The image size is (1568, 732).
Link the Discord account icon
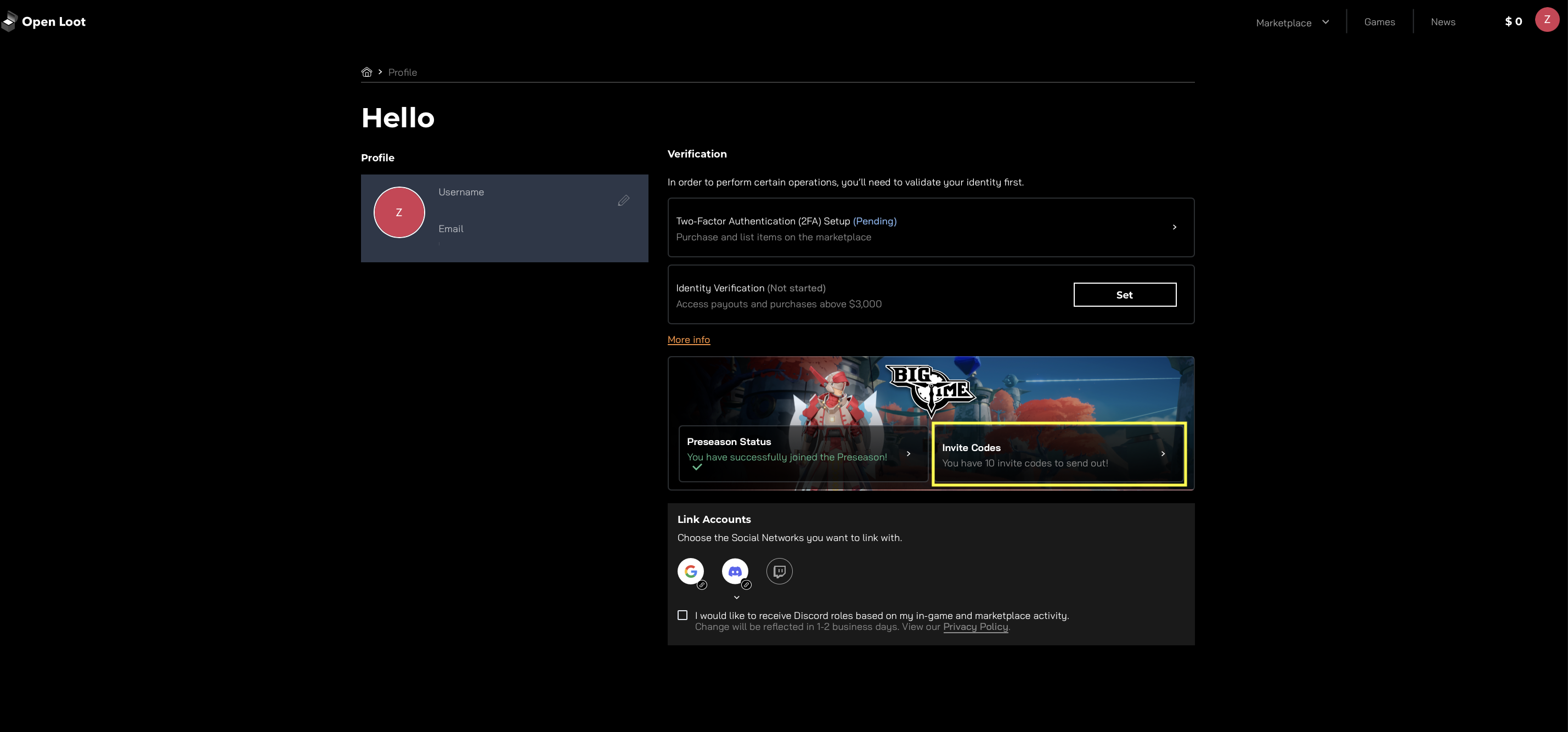(735, 571)
